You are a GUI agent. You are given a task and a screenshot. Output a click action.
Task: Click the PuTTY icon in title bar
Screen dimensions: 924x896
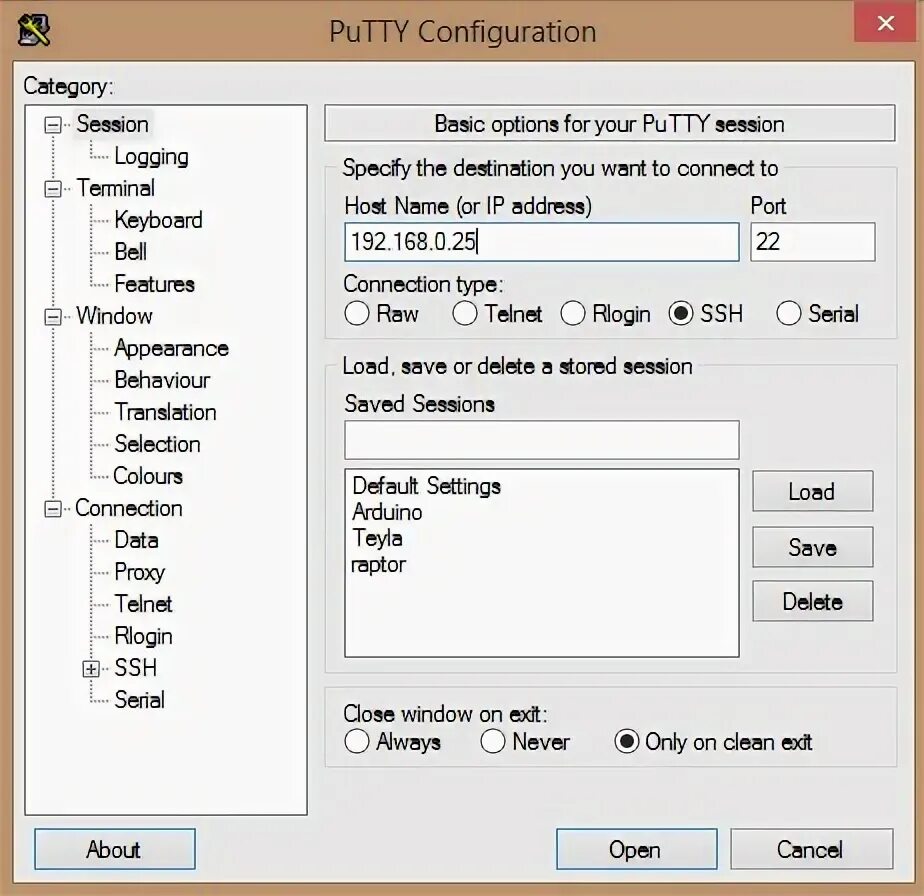click(x=34, y=29)
